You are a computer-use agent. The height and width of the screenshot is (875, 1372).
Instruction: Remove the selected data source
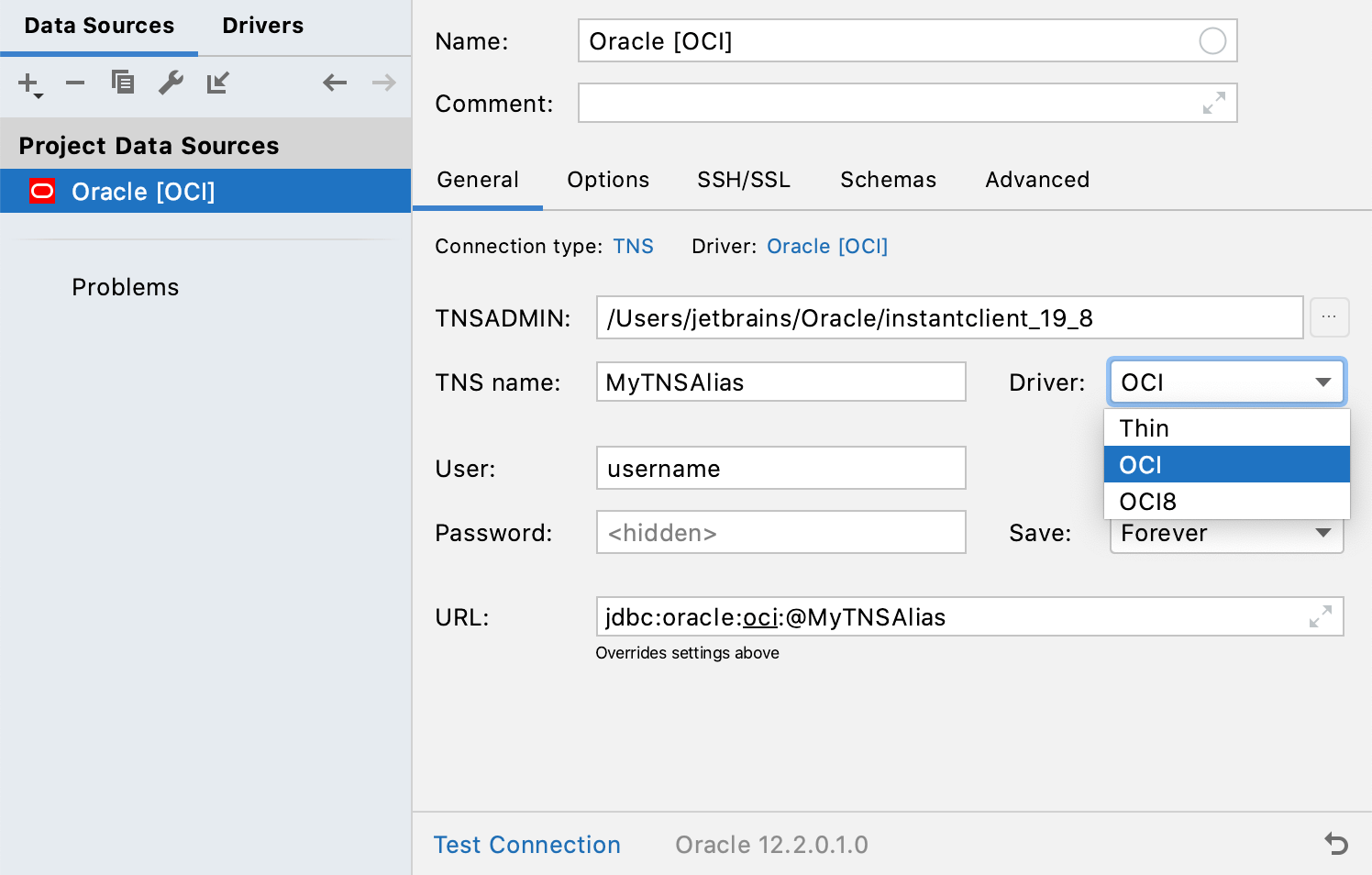[x=75, y=83]
